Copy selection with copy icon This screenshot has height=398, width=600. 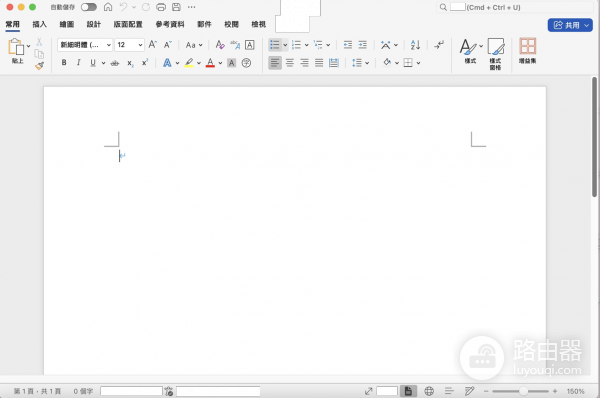tap(39, 54)
